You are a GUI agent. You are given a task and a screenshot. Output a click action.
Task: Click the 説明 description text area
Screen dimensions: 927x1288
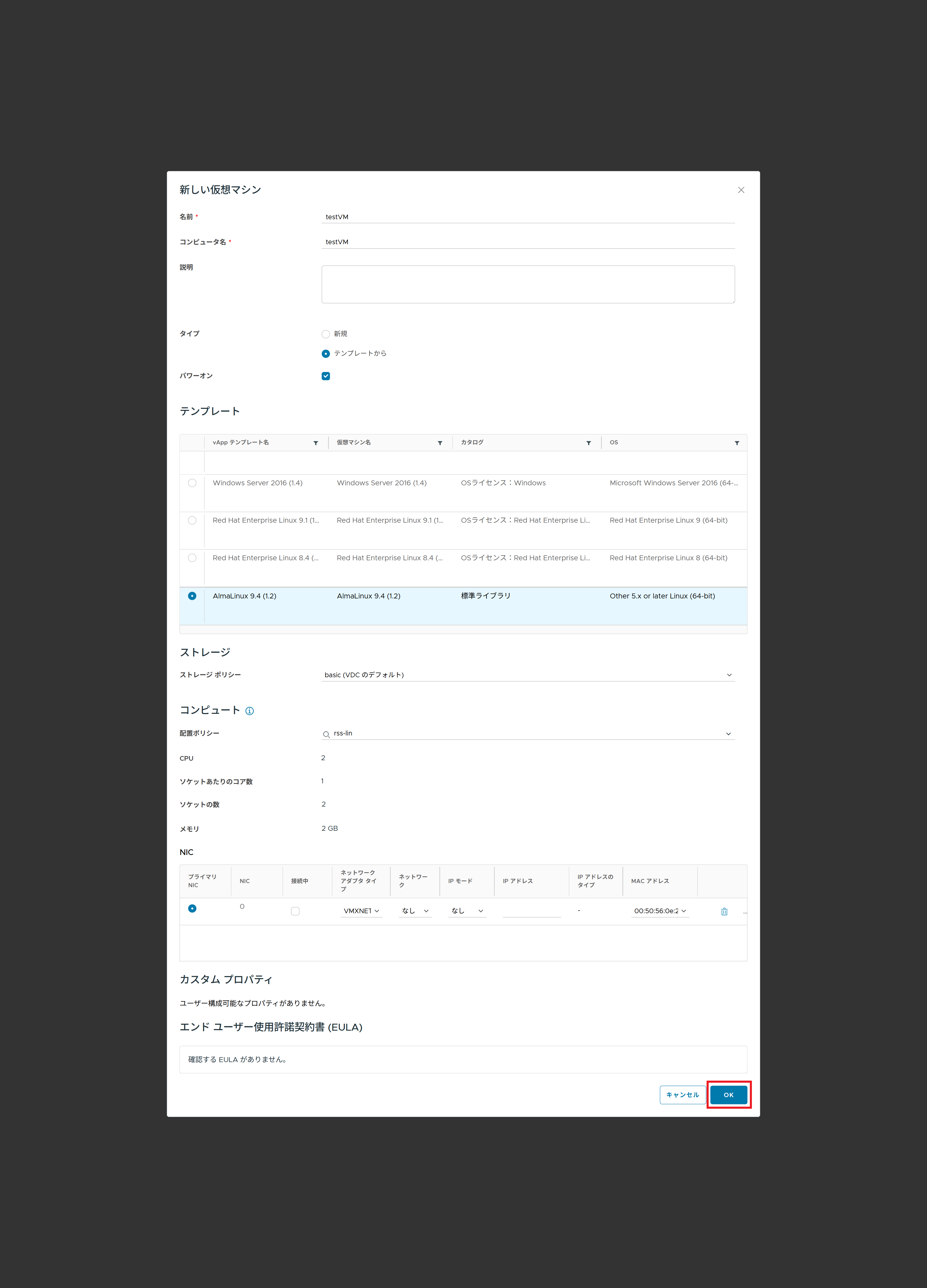528,284
